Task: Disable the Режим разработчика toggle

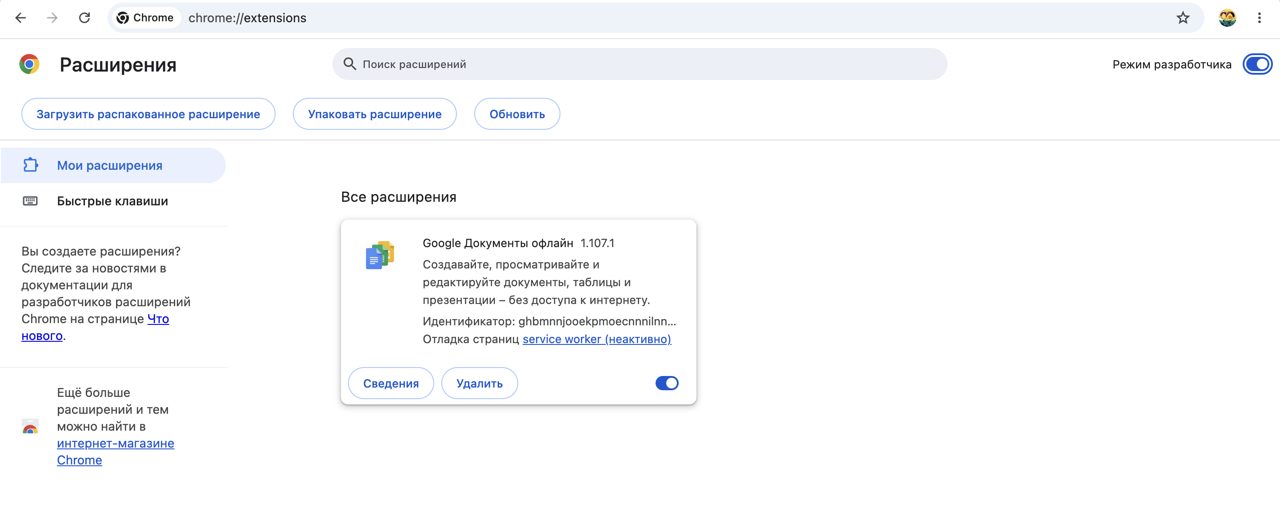Action: click(1257, 64)
